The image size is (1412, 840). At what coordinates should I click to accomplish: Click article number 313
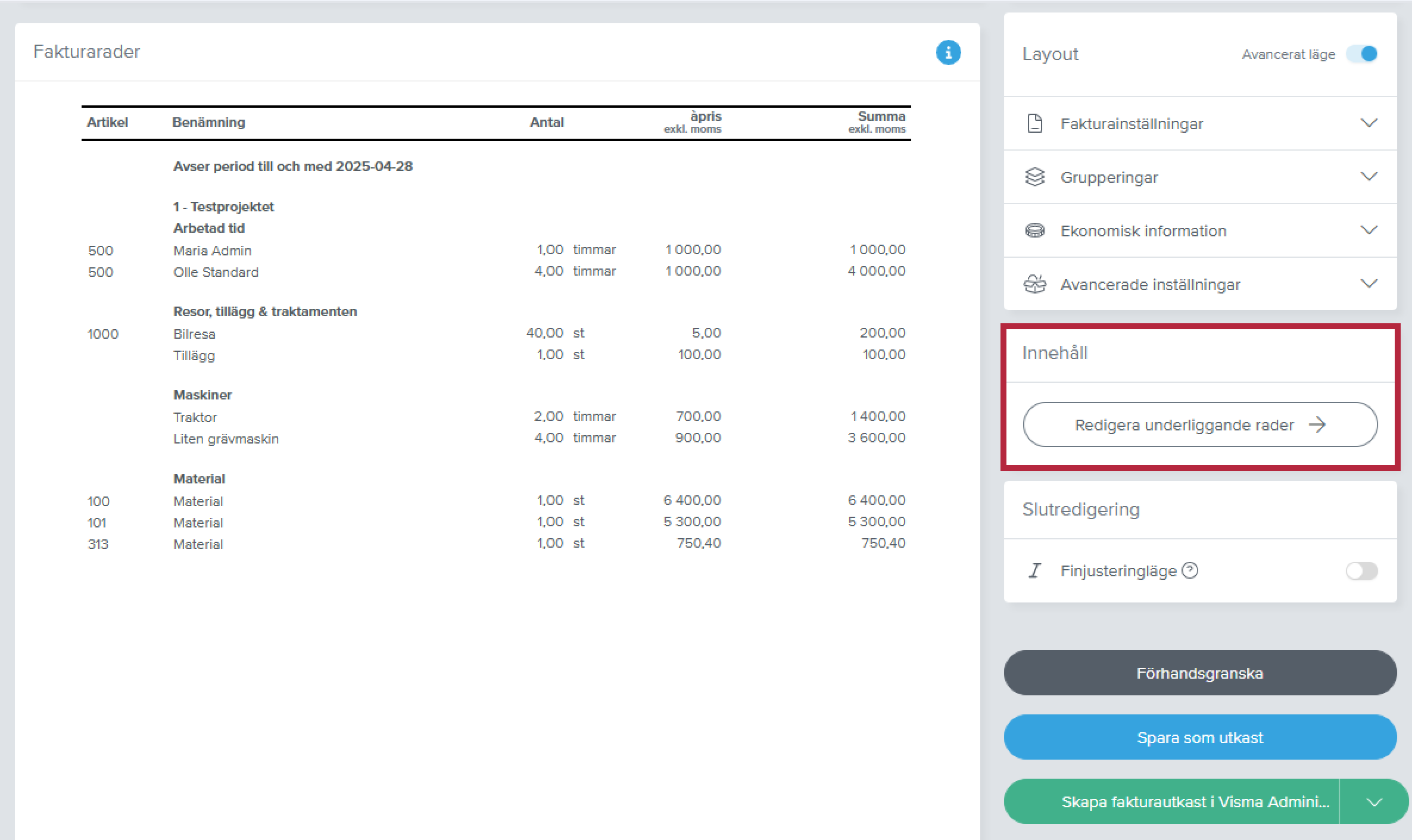[x=98, y=544]
